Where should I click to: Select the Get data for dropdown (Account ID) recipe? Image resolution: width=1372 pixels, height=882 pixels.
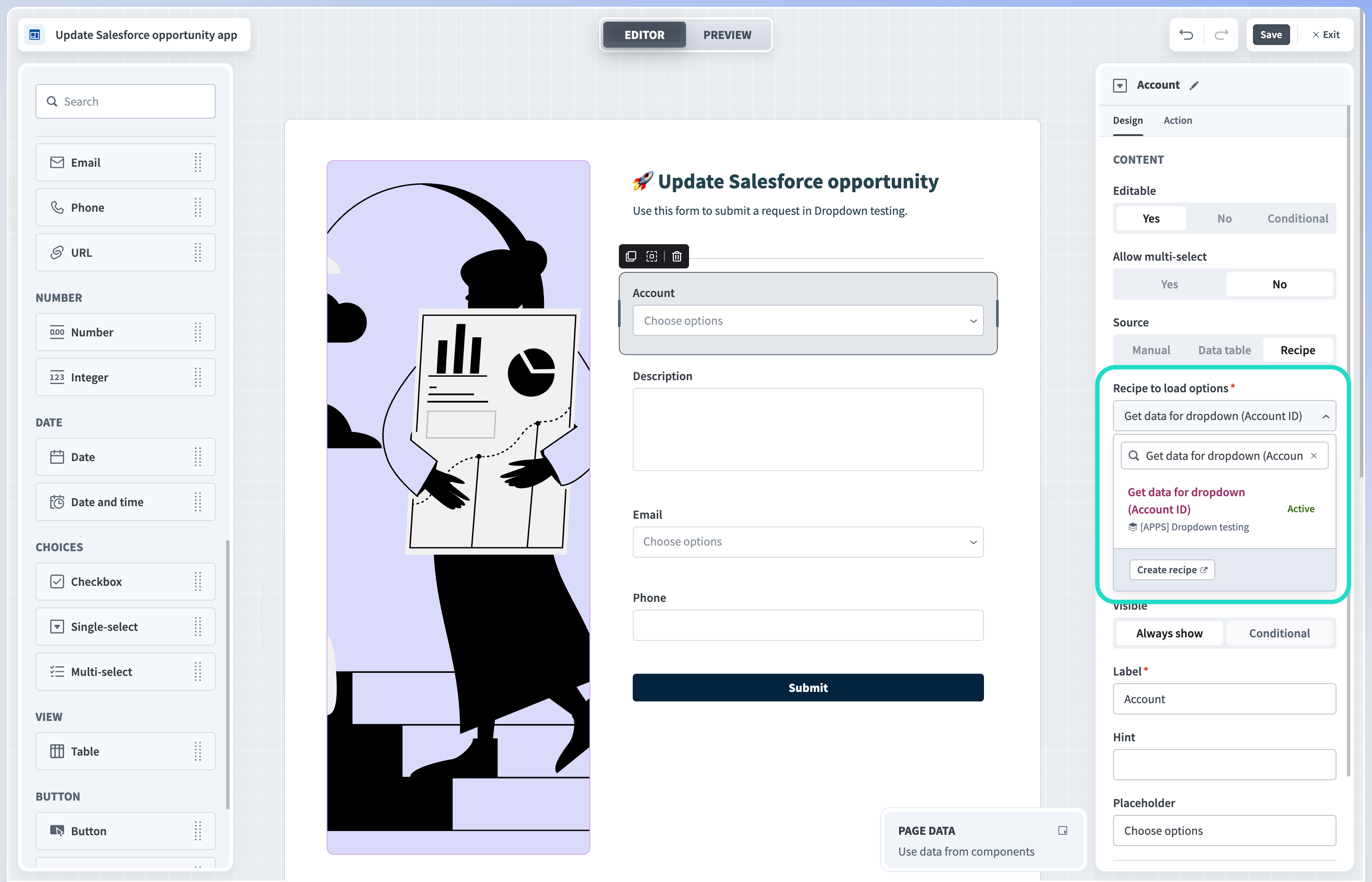click(1224, 509)
